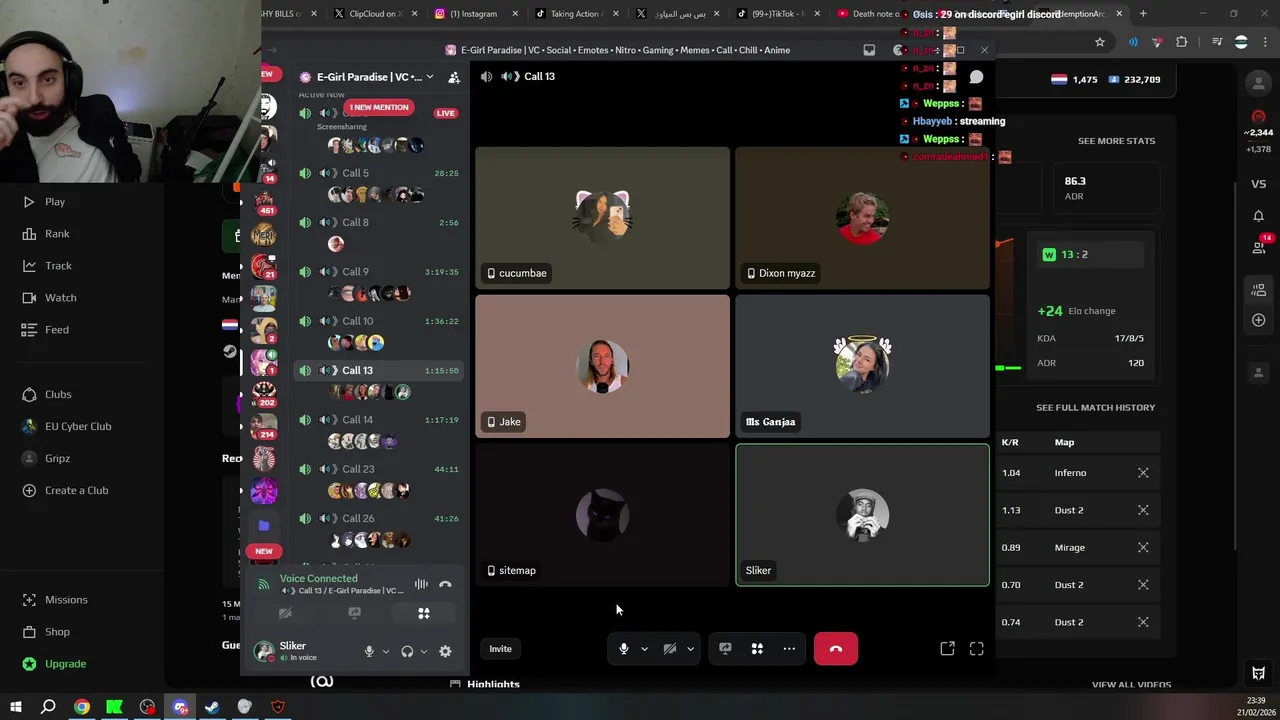Show chat for Call 13
This screenshot has width=1280, height=720.
(976, 77)
